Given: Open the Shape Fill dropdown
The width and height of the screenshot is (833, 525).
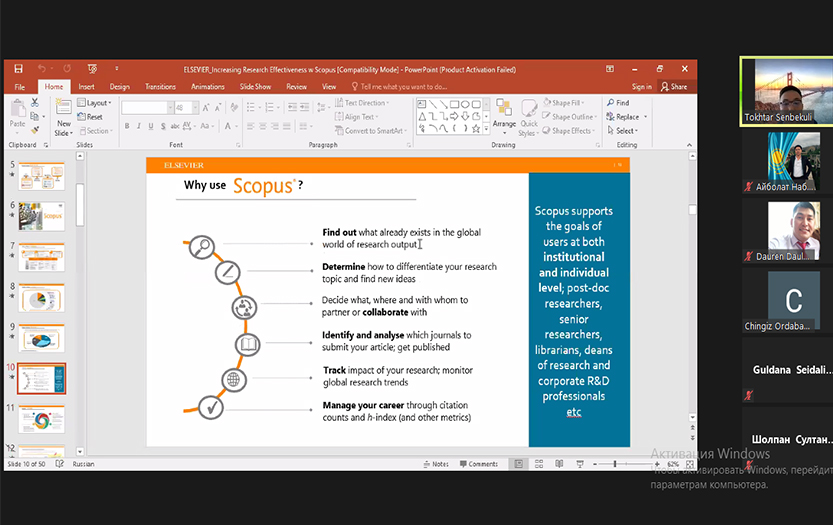Looking at the screenshot, I should click(x=563, y=103).
